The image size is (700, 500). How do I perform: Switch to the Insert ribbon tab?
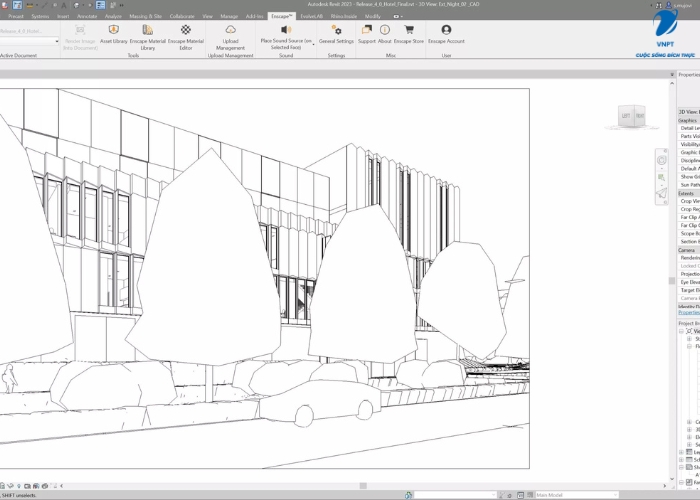[63, 16]
